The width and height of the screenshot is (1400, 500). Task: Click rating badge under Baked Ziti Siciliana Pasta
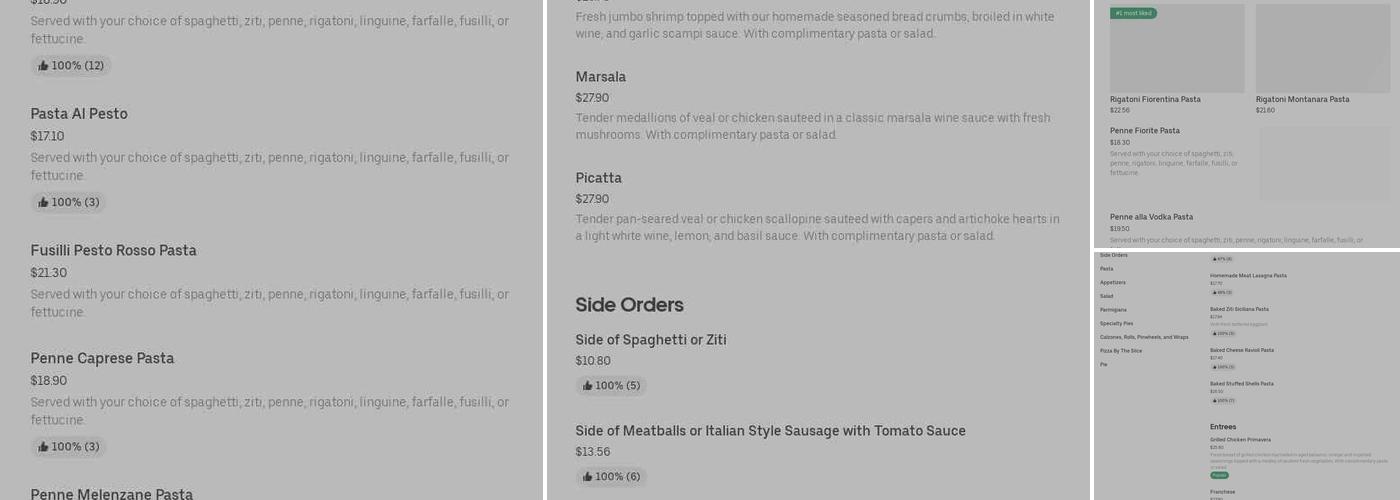pyautogui.click(x=1223, y=334)
